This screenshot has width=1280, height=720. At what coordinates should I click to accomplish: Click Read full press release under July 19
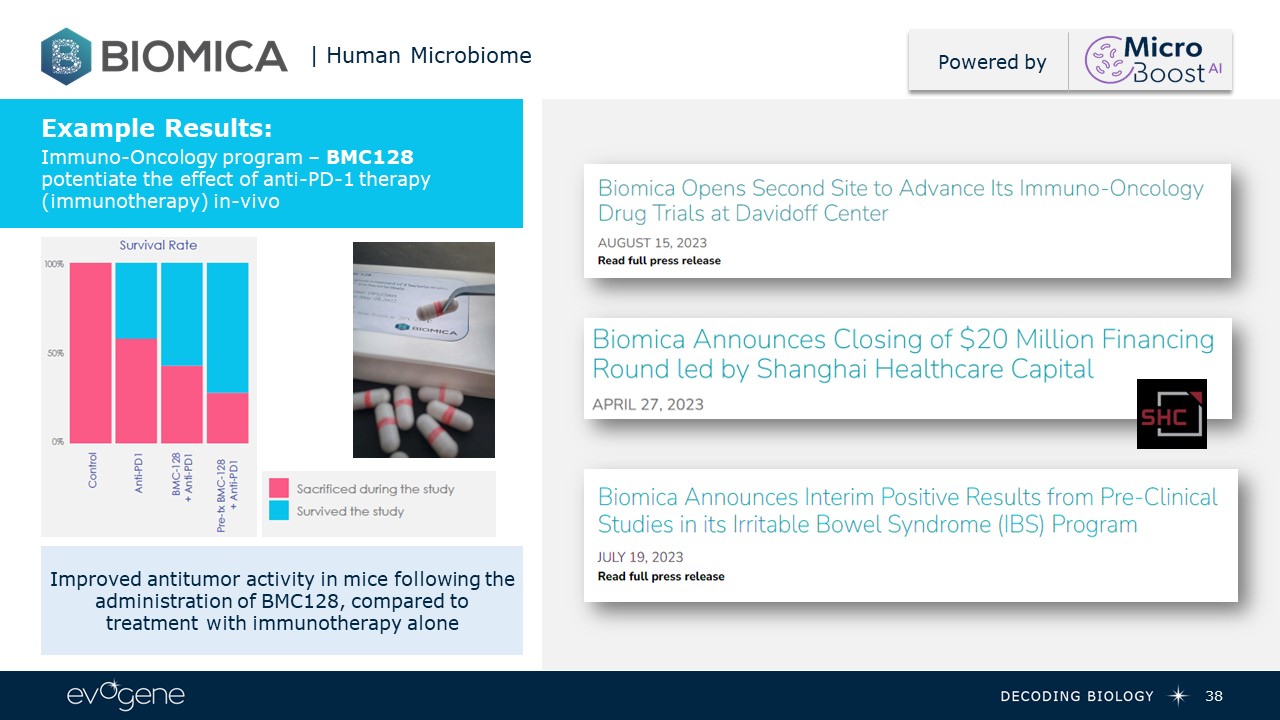tap(661, 576)
